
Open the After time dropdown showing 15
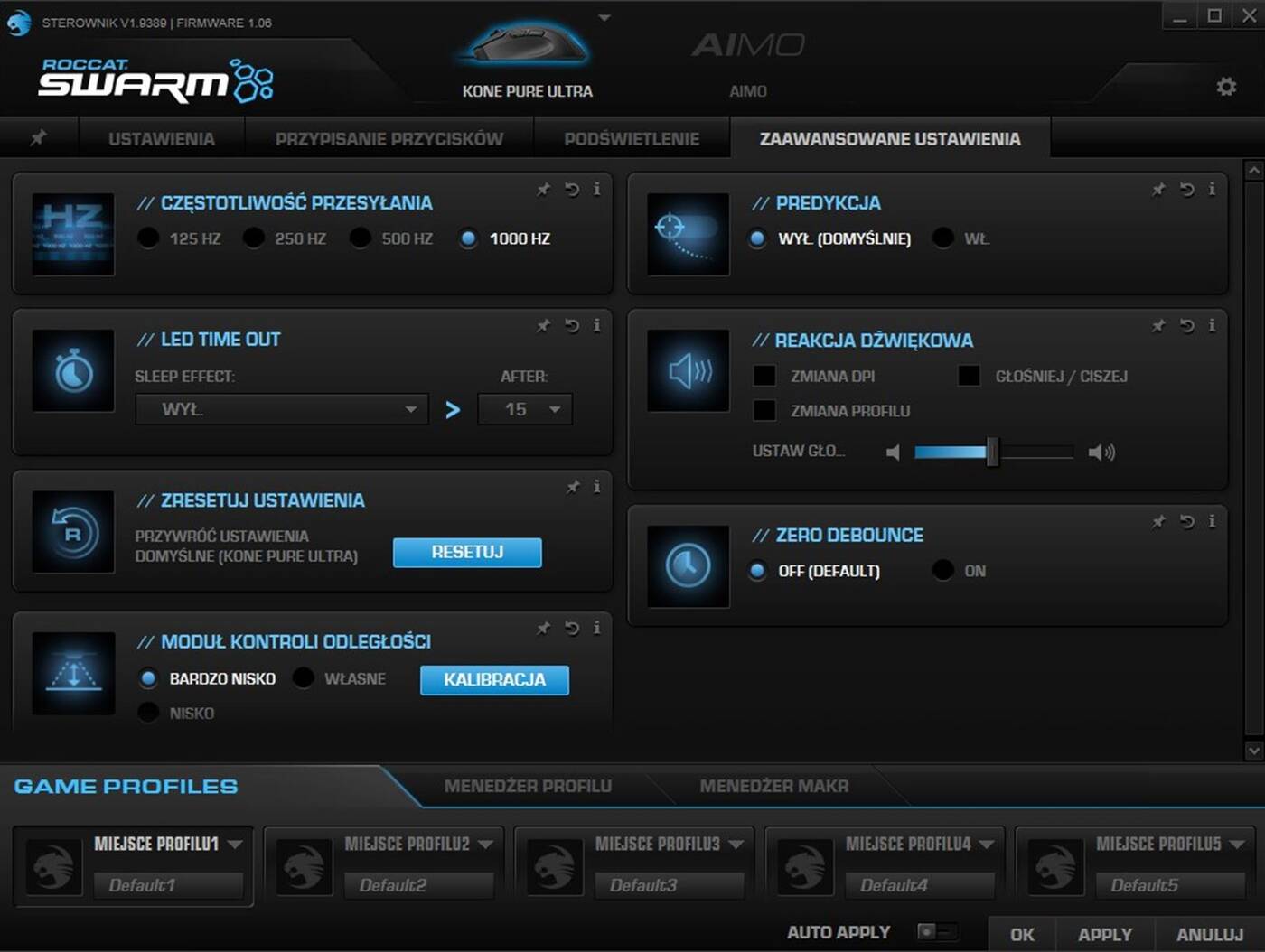525,409
